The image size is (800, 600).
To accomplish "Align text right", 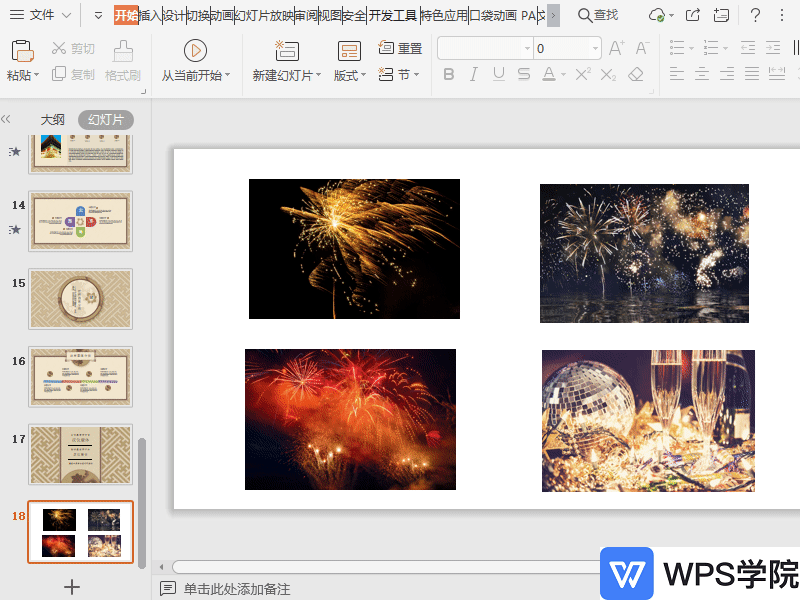I will pyautogui.click(x=727, y=74).
